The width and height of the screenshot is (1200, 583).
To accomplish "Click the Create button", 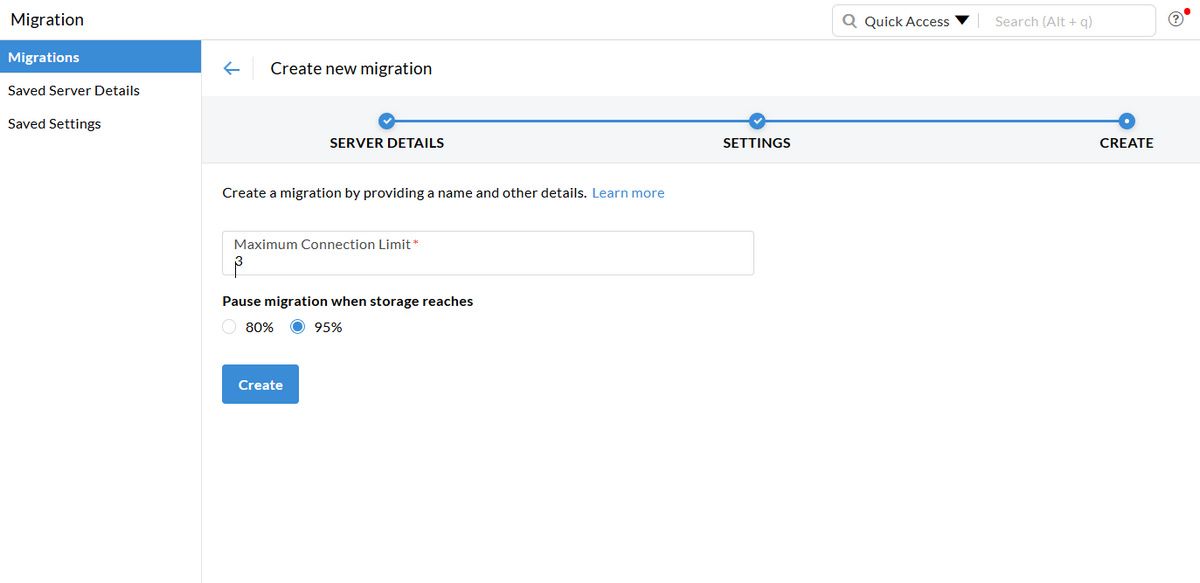I will tap(260, 384).
